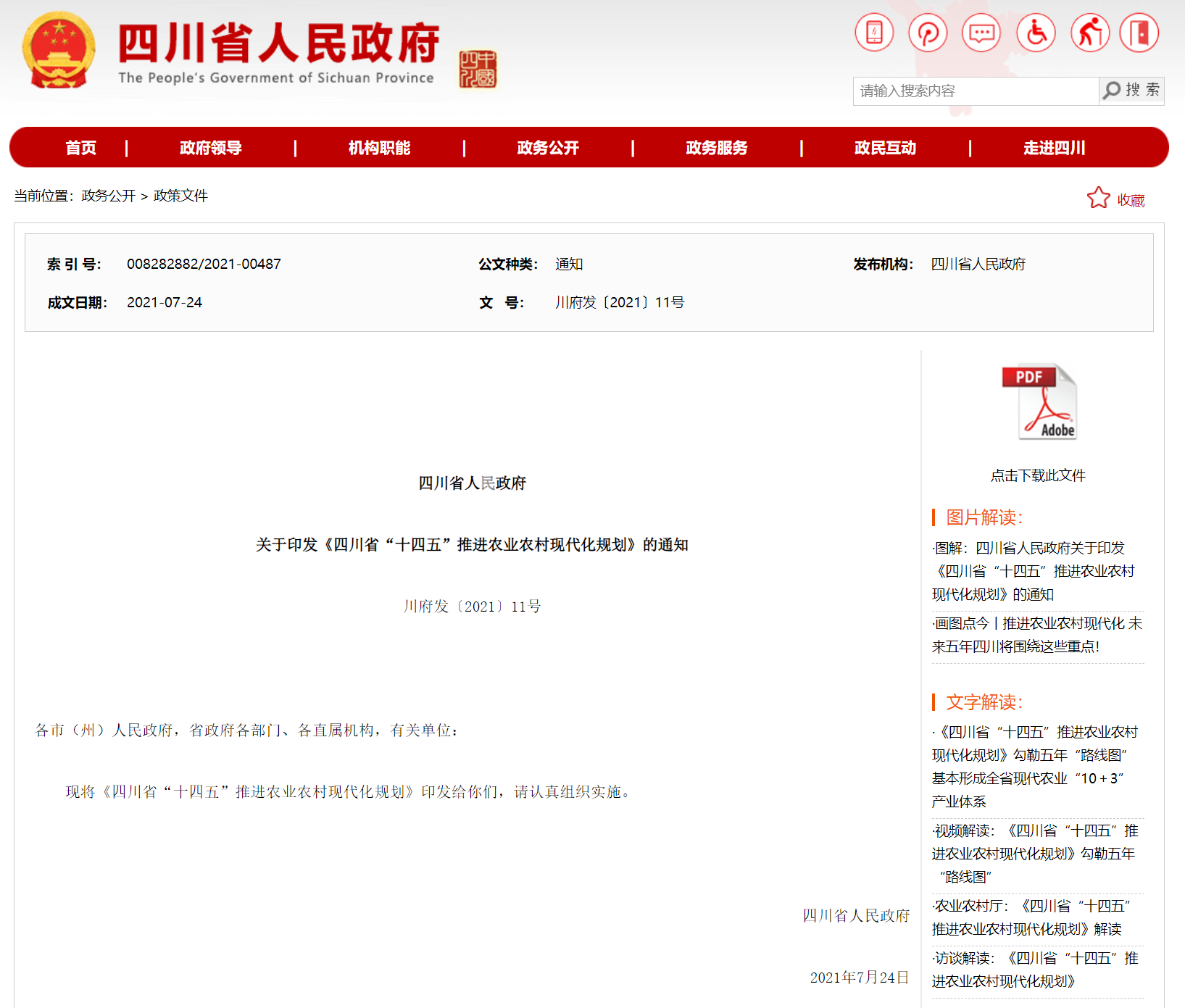Click the mobile phone icon in header
Viewport: 1185px width, 1008px height.
coord(874,33)
